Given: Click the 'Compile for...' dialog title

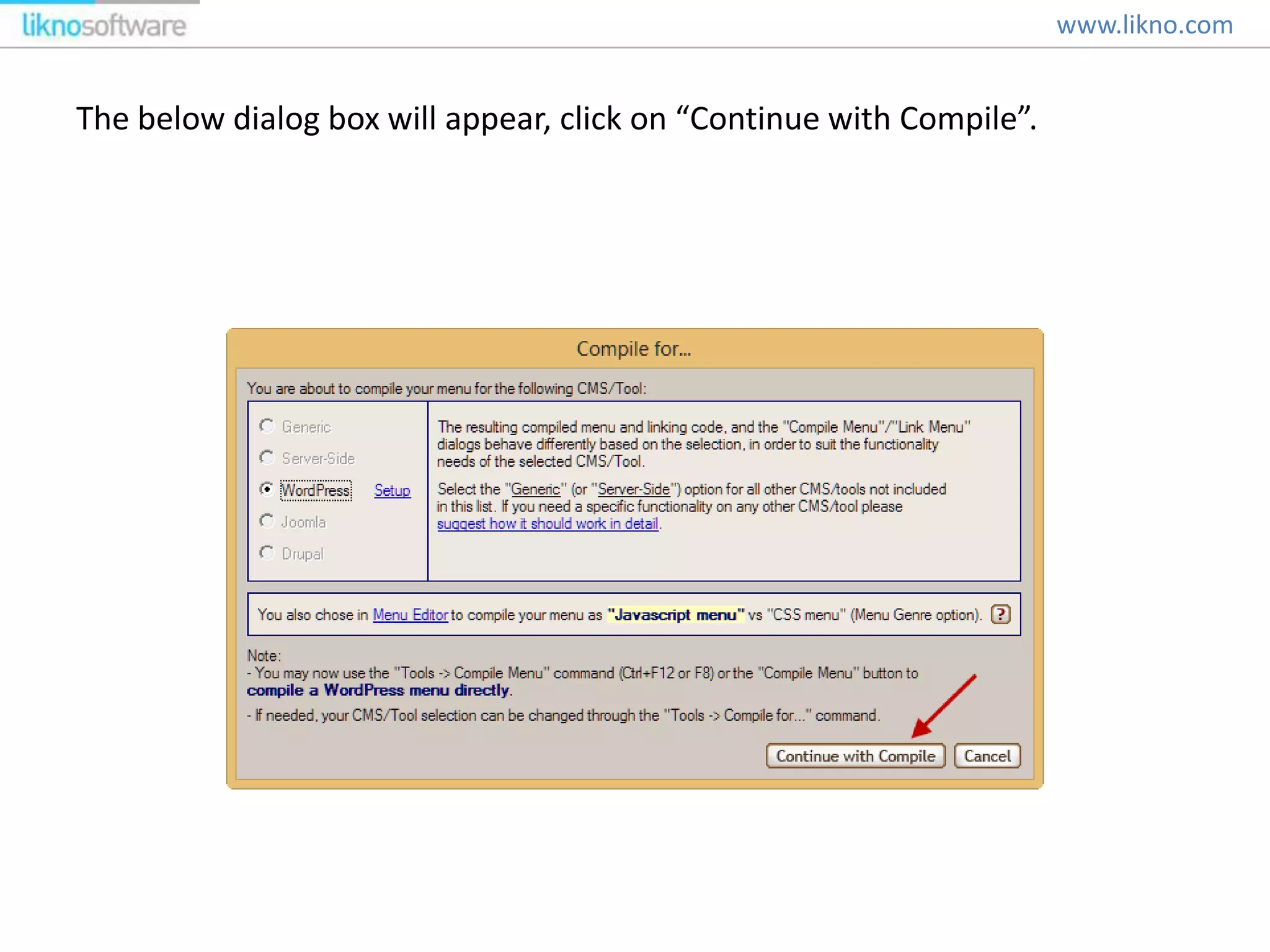Looking at the screenshot, I should pos(634,349).
